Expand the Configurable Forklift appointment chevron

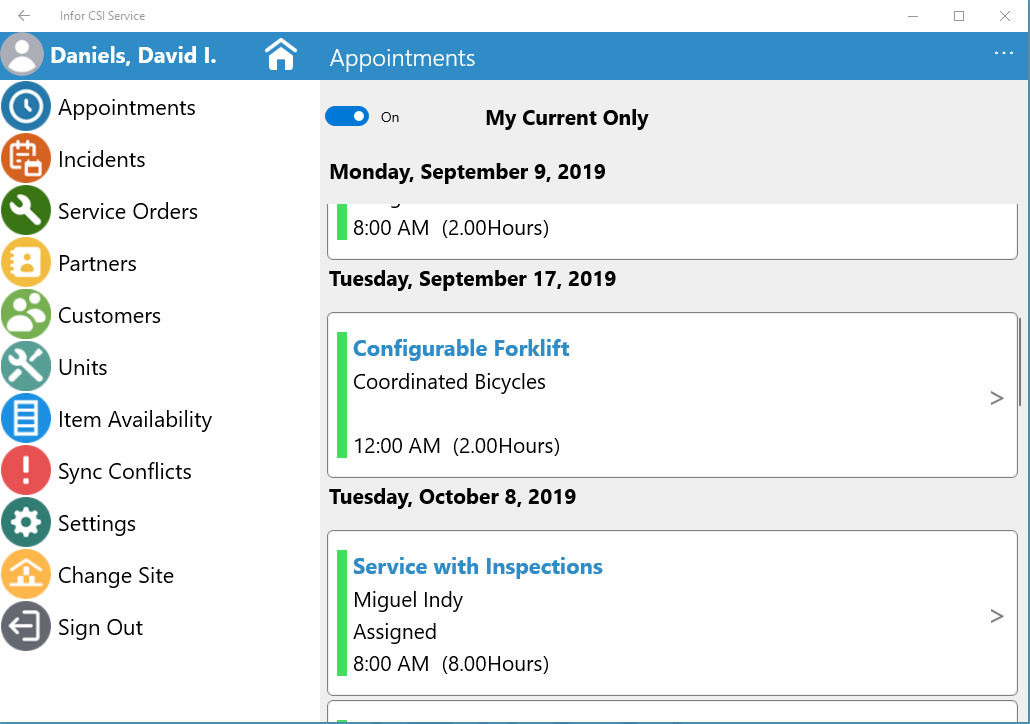tap(996, 398)
